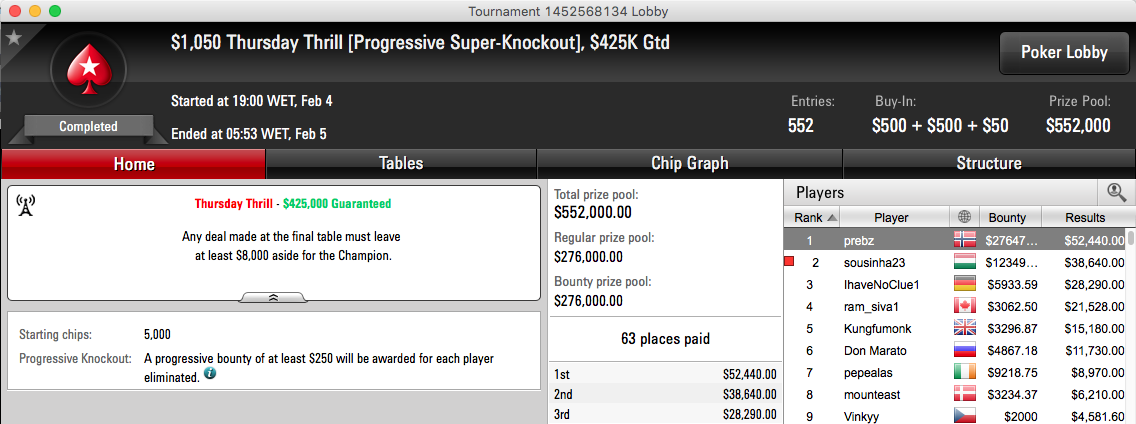1136x424 pixels.
Task: Click the Poker Lobby button
Action: pyautogui.click(x=1064, y=52)
